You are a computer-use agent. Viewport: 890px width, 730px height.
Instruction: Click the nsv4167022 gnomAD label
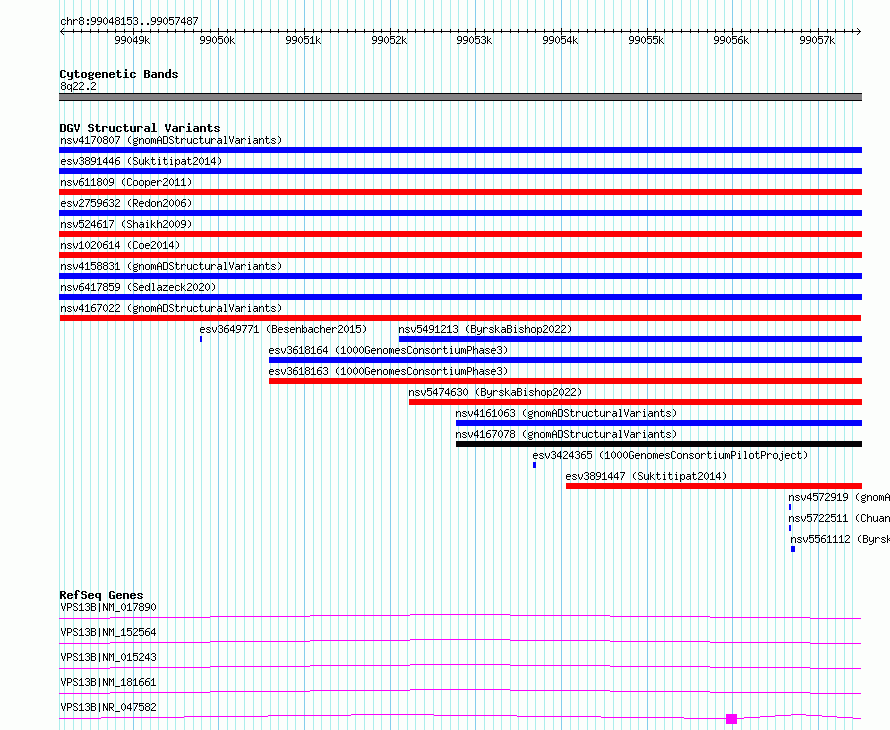click(171, 308)
